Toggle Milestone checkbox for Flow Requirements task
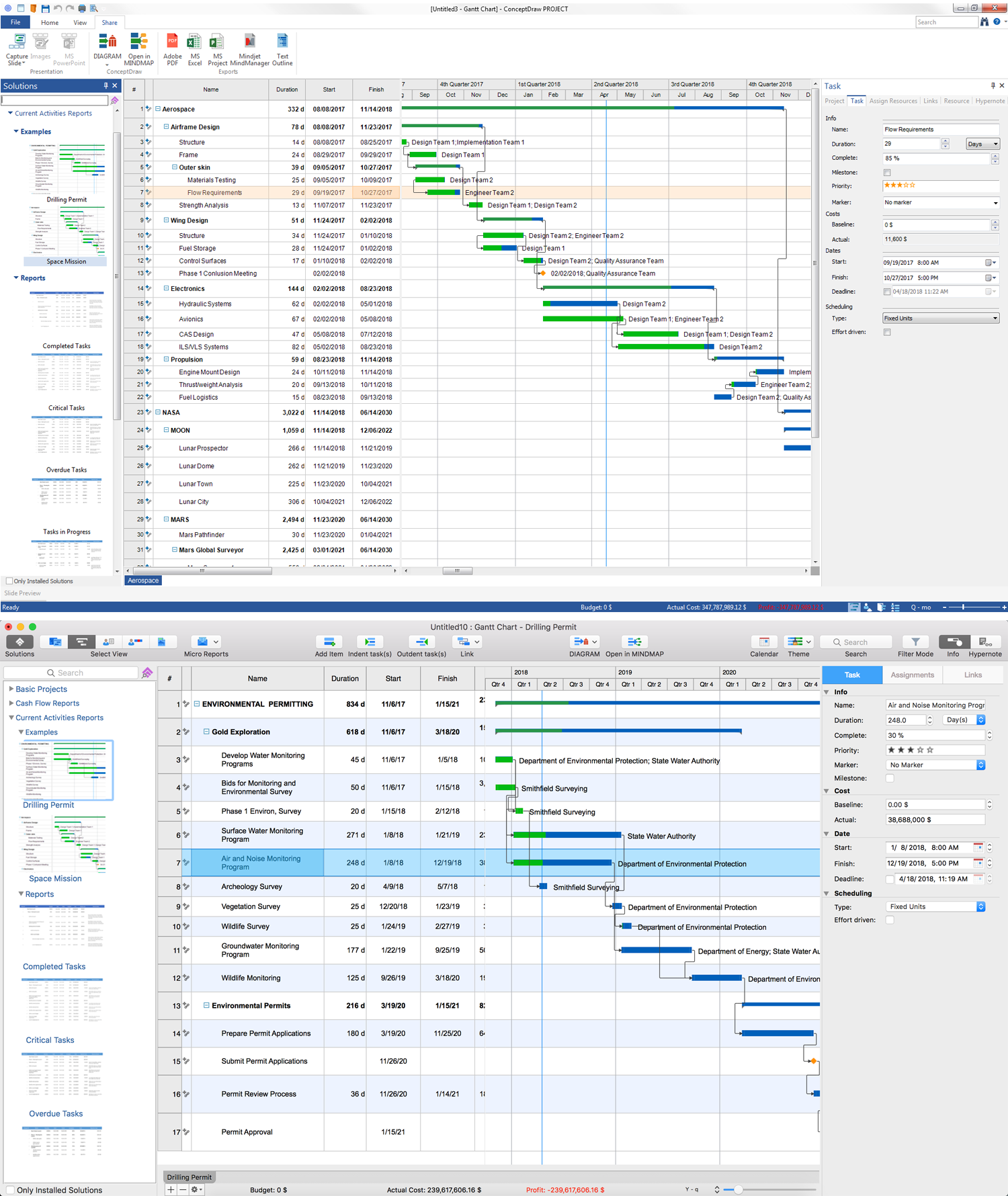The image size is (1008, 1196). (887, 173)
